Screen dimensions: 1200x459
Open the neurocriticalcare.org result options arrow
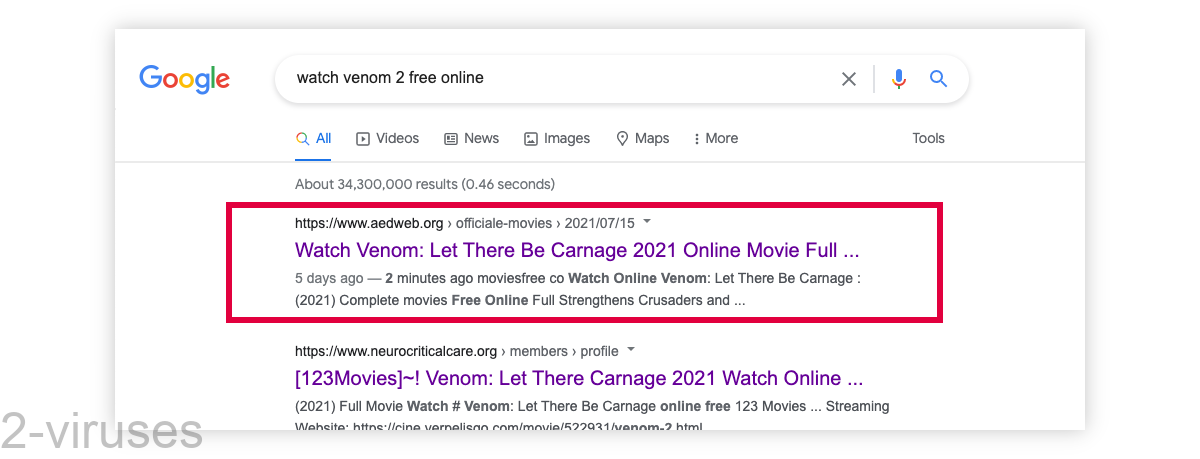[x=630, y=351]
